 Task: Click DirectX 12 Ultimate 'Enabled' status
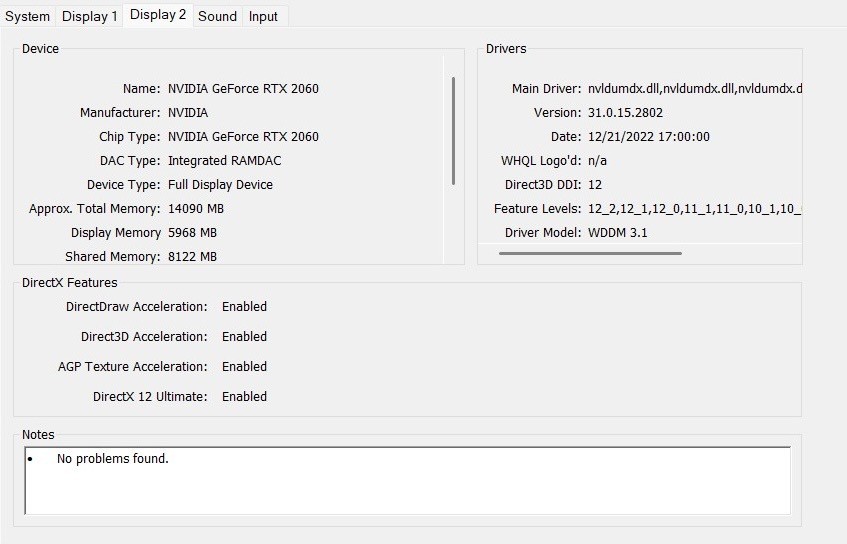[244, 397]
